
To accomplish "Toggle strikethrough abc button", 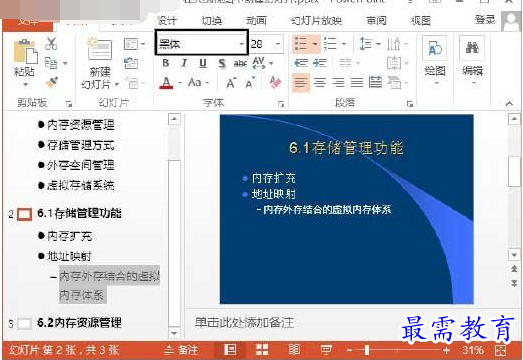I will pyautogui.click(x=240, y=63).
